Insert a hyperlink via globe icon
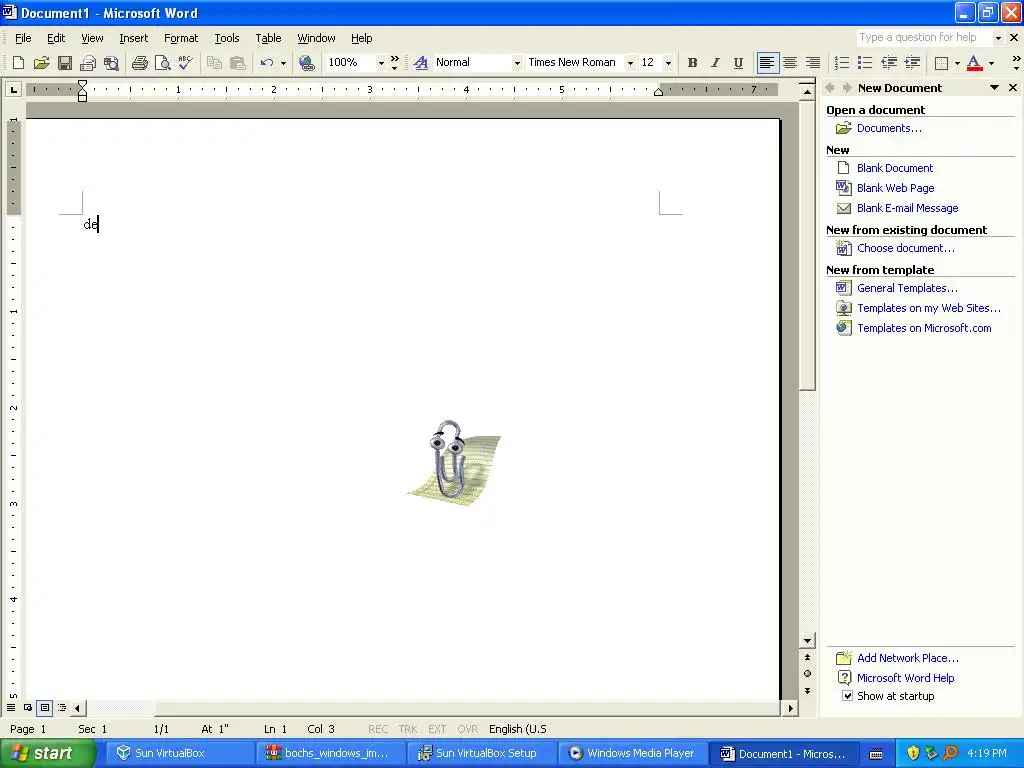1024x768 pixels. pos(306,63)
